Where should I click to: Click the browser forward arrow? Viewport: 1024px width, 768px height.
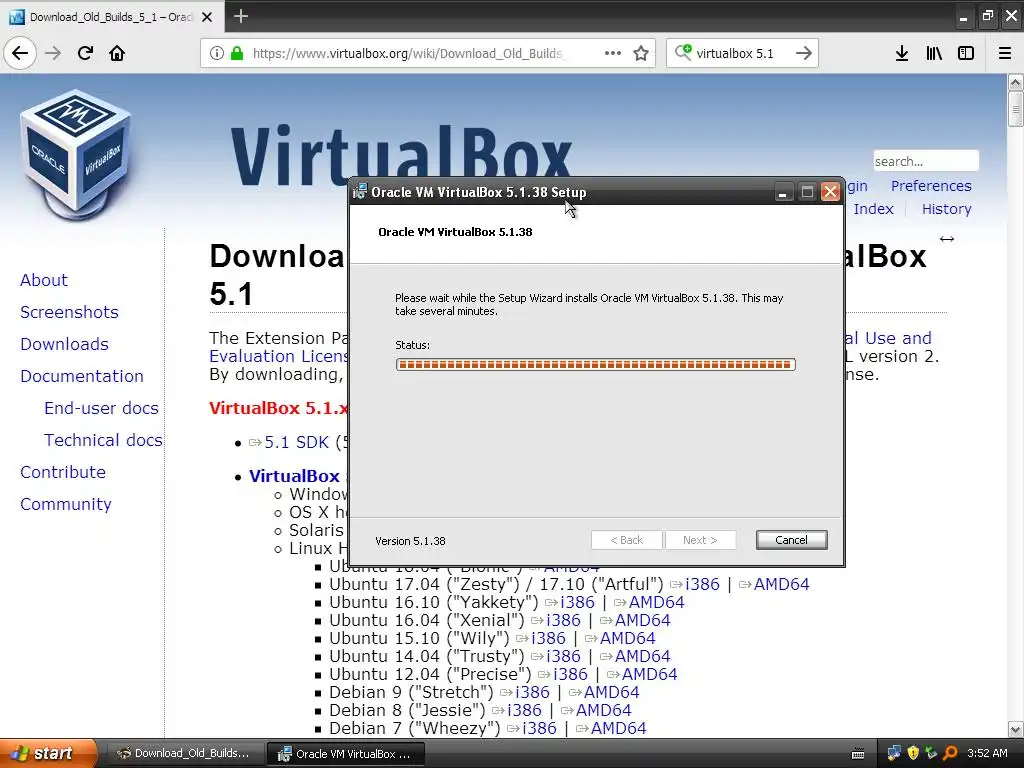[53, 53]
